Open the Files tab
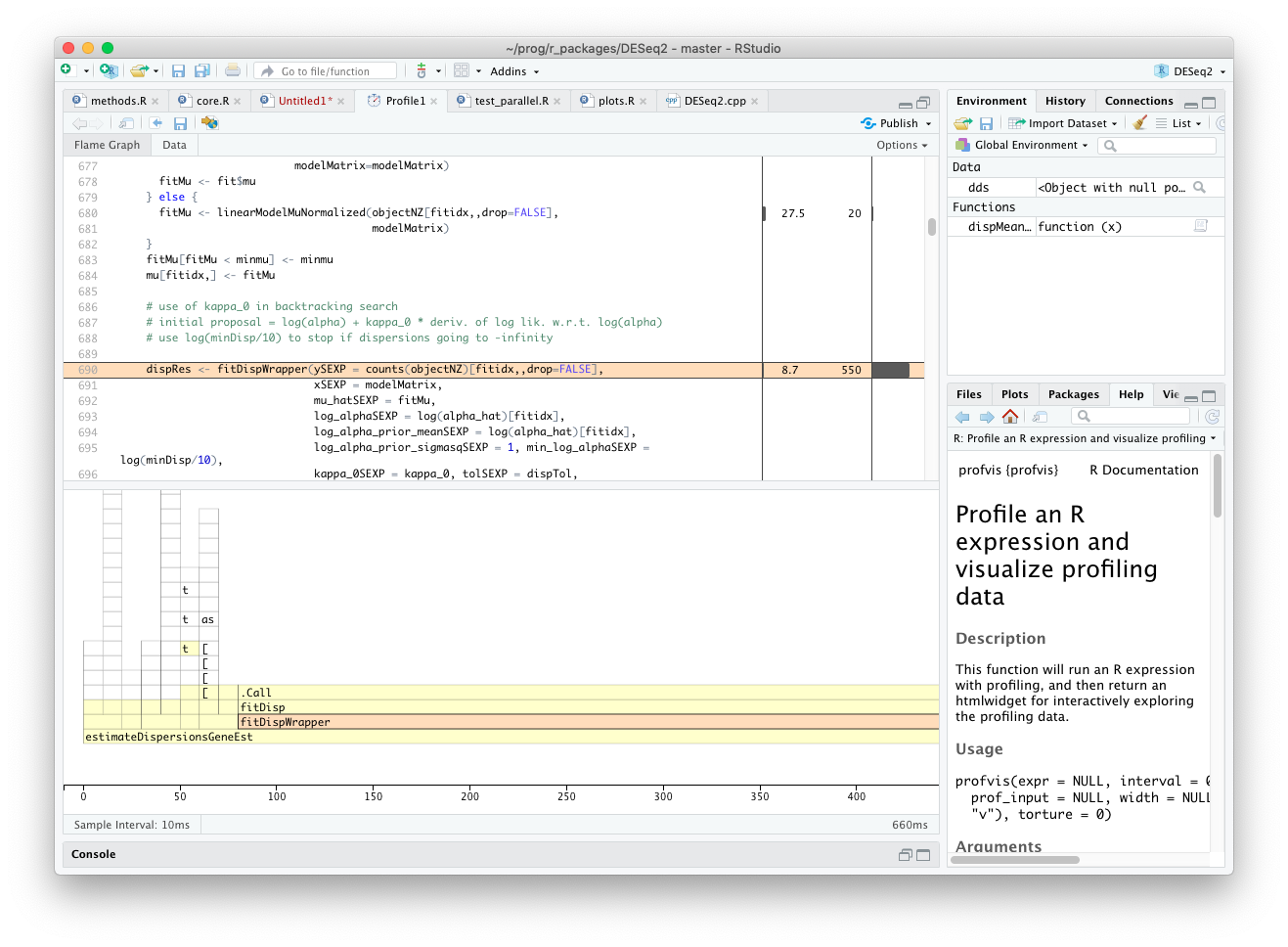Screen dimensions: 1288x947 968,394
